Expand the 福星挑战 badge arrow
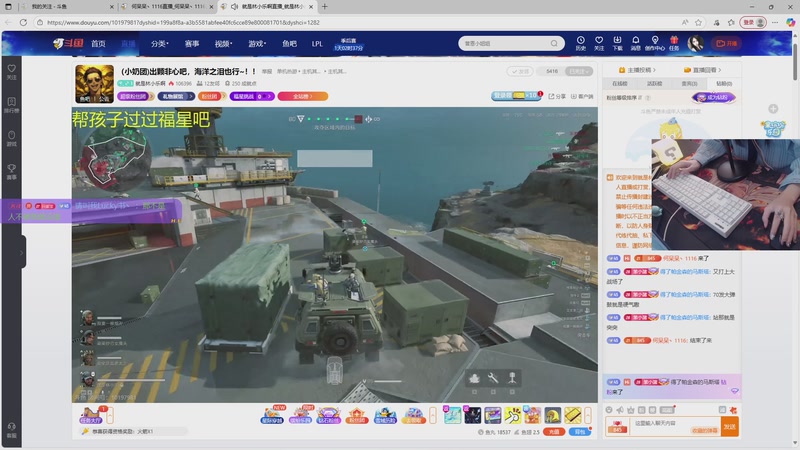 click(x=269, y=96)
